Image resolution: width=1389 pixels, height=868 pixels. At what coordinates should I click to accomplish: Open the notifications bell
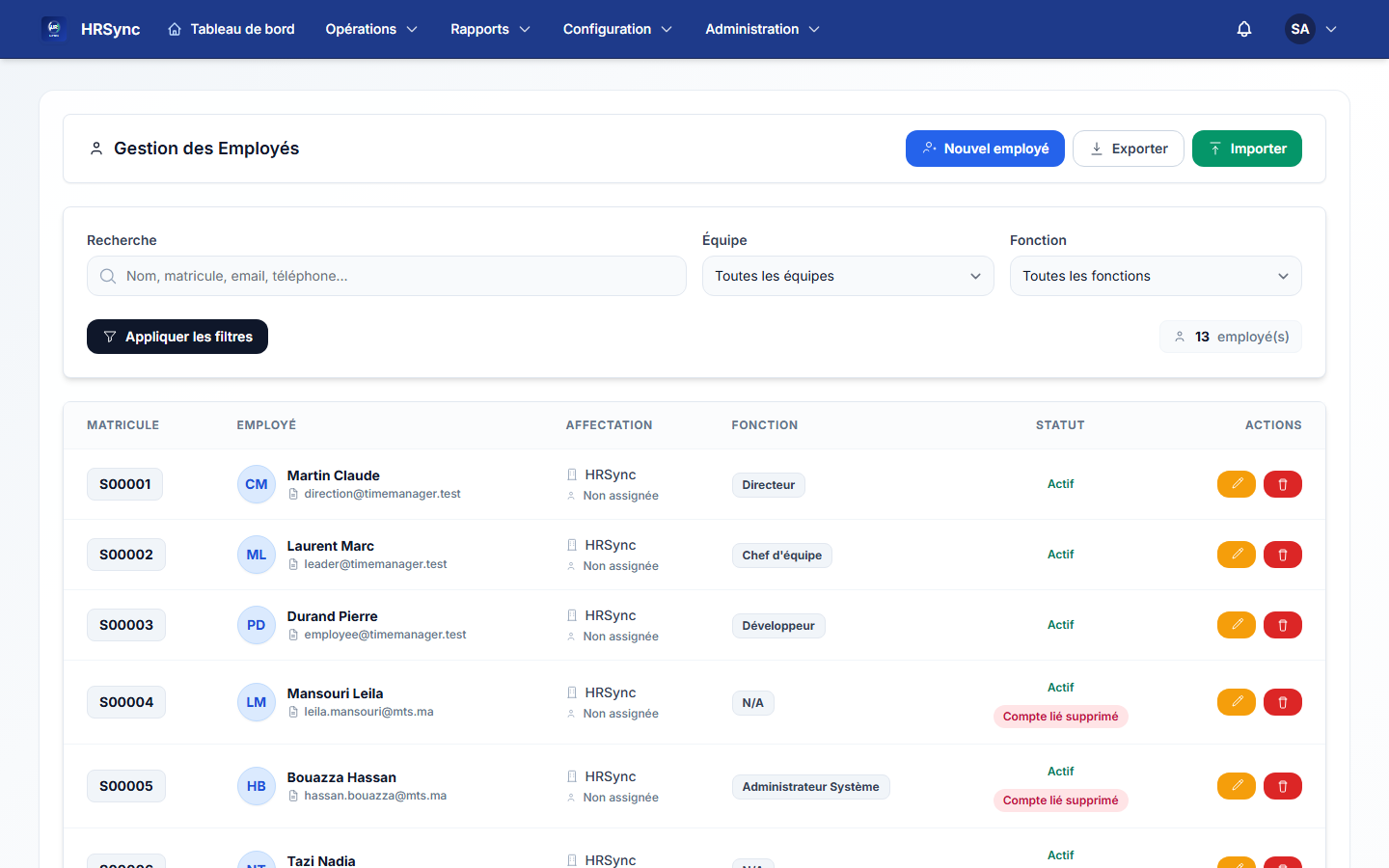[1244, 29]
